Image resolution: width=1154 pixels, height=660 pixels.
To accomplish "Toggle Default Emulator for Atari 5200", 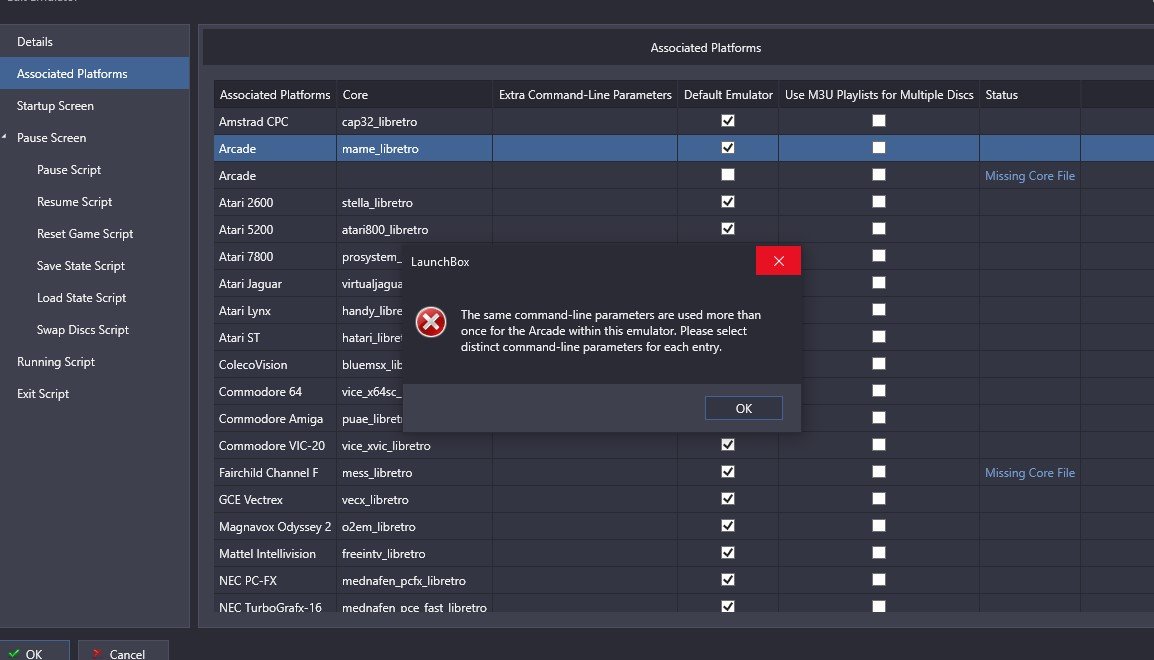I will coord(728,229).
